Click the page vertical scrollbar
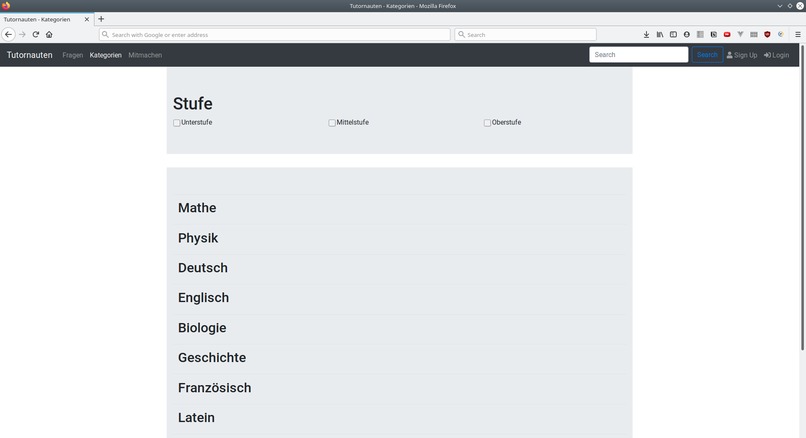The image size is (806, 438). click(802, 198)
